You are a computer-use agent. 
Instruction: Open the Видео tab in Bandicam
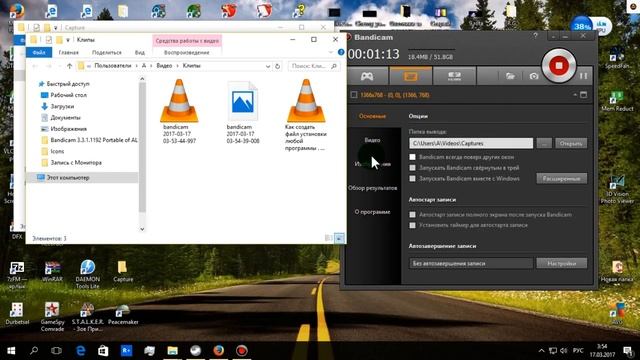(372, 140)
